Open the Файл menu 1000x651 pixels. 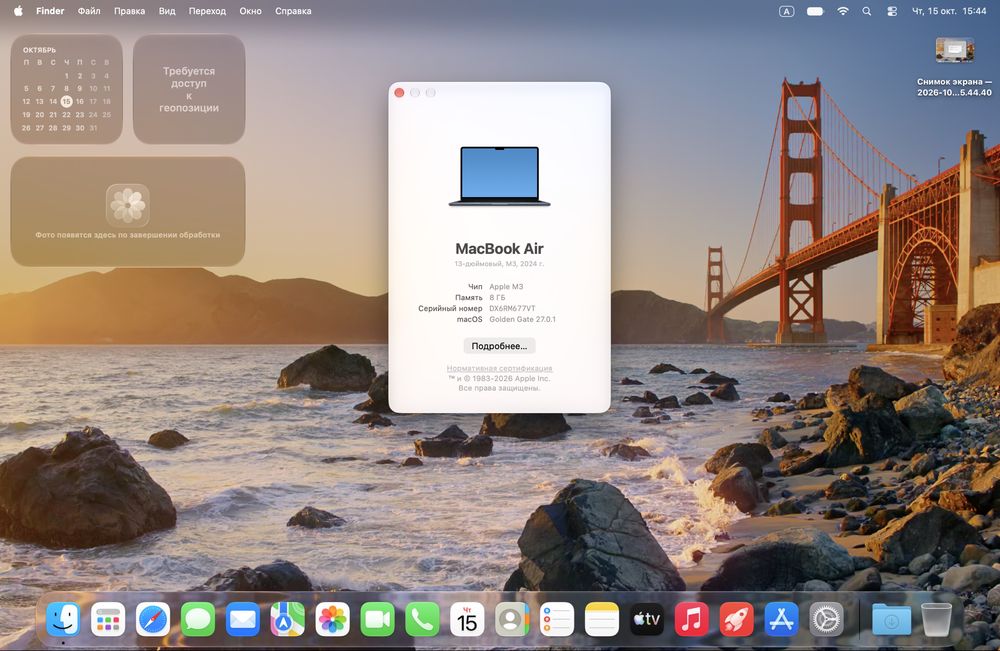point(89,11)
